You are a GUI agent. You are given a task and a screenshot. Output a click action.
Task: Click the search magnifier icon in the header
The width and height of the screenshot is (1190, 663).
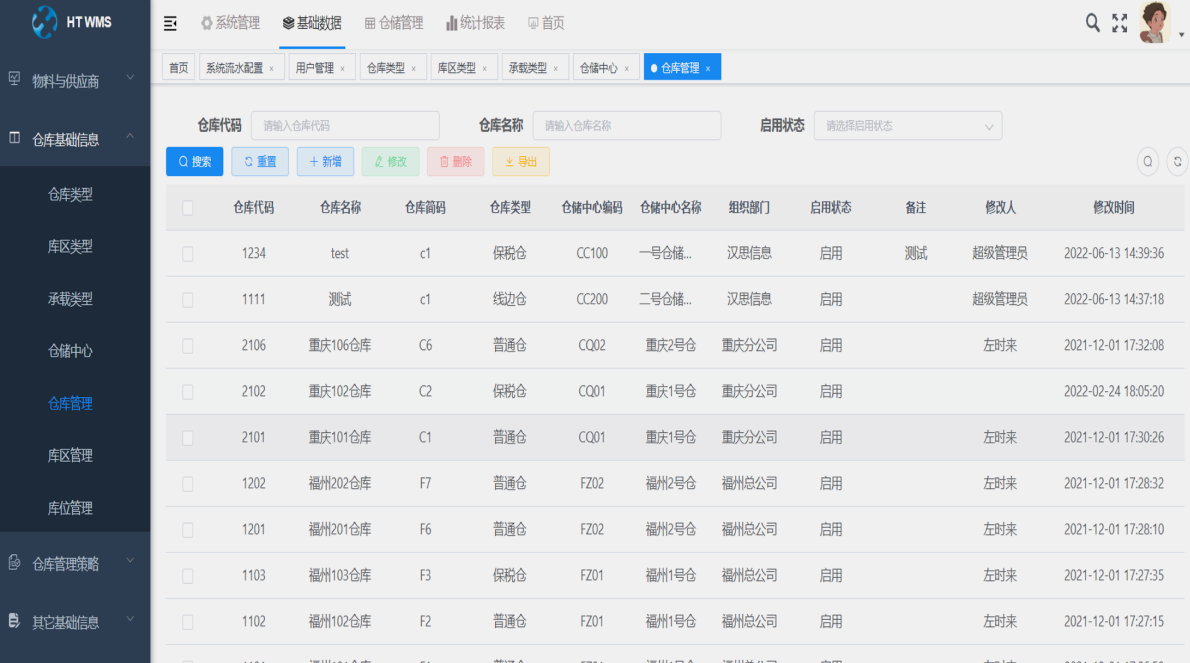[1093, 22]
